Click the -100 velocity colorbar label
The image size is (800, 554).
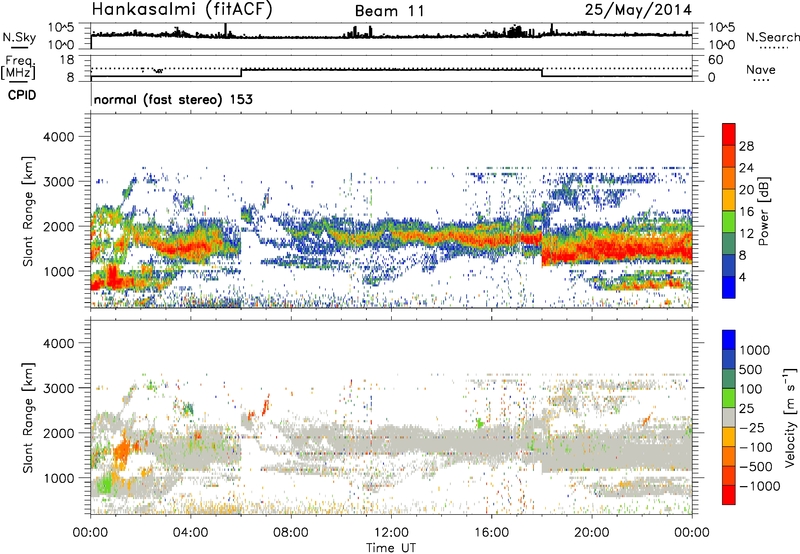(x=756, y=447)
